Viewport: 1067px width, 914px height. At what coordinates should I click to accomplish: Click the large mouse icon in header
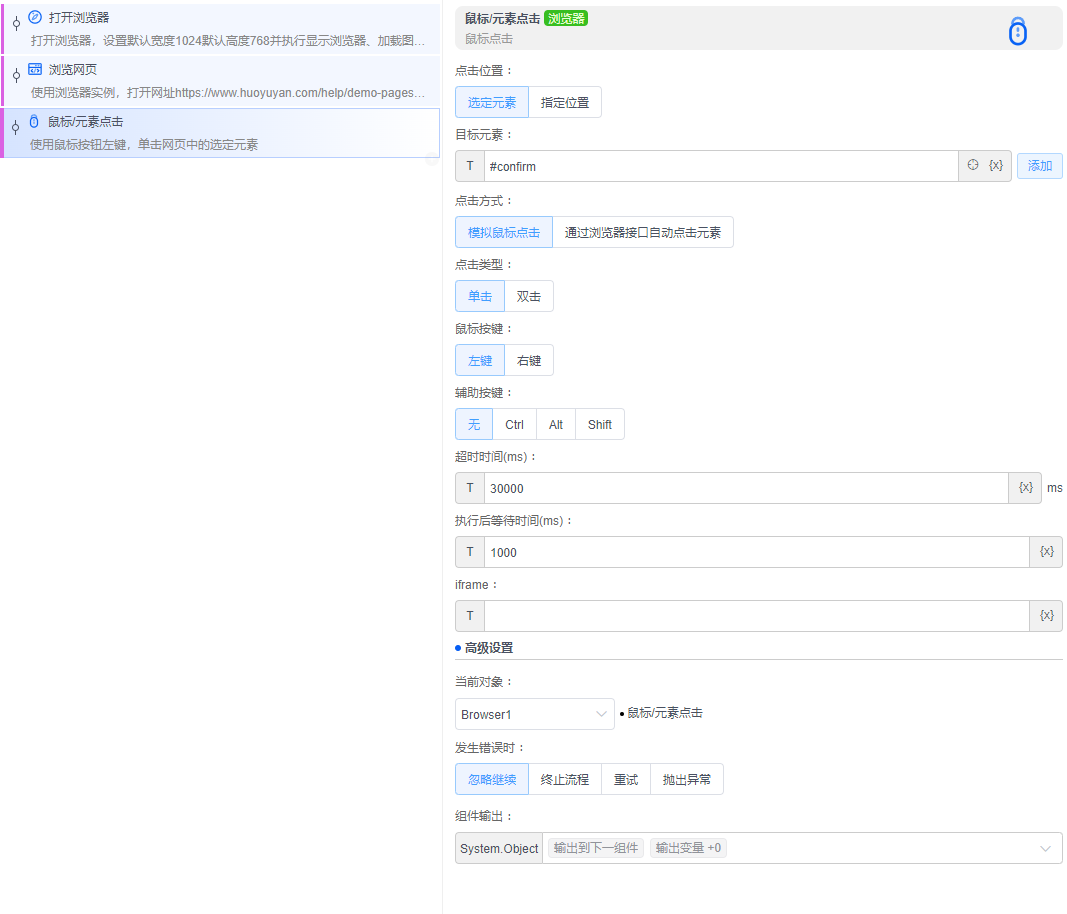(1017, 32)
